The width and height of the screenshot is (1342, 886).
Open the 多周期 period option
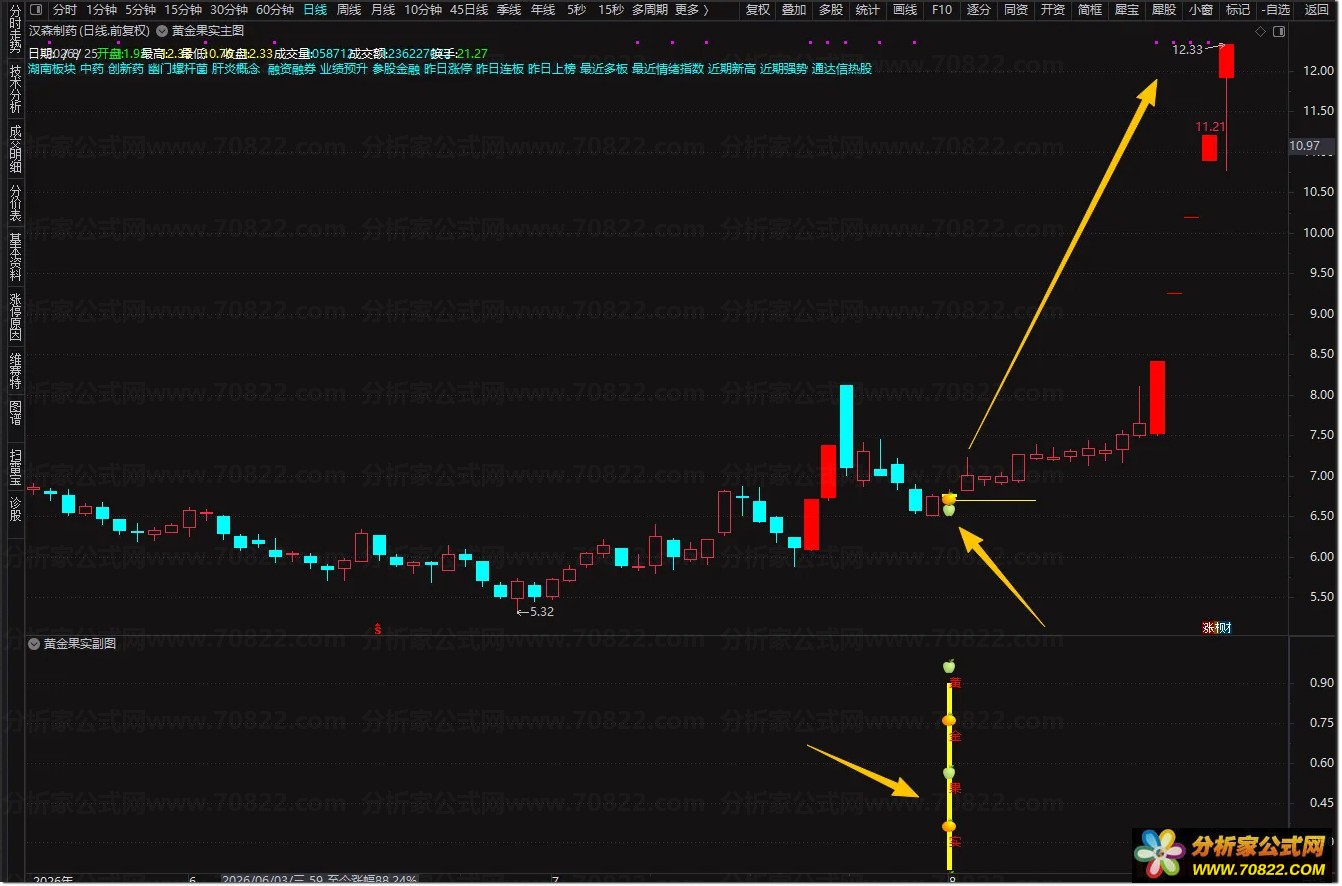(650, 10)
